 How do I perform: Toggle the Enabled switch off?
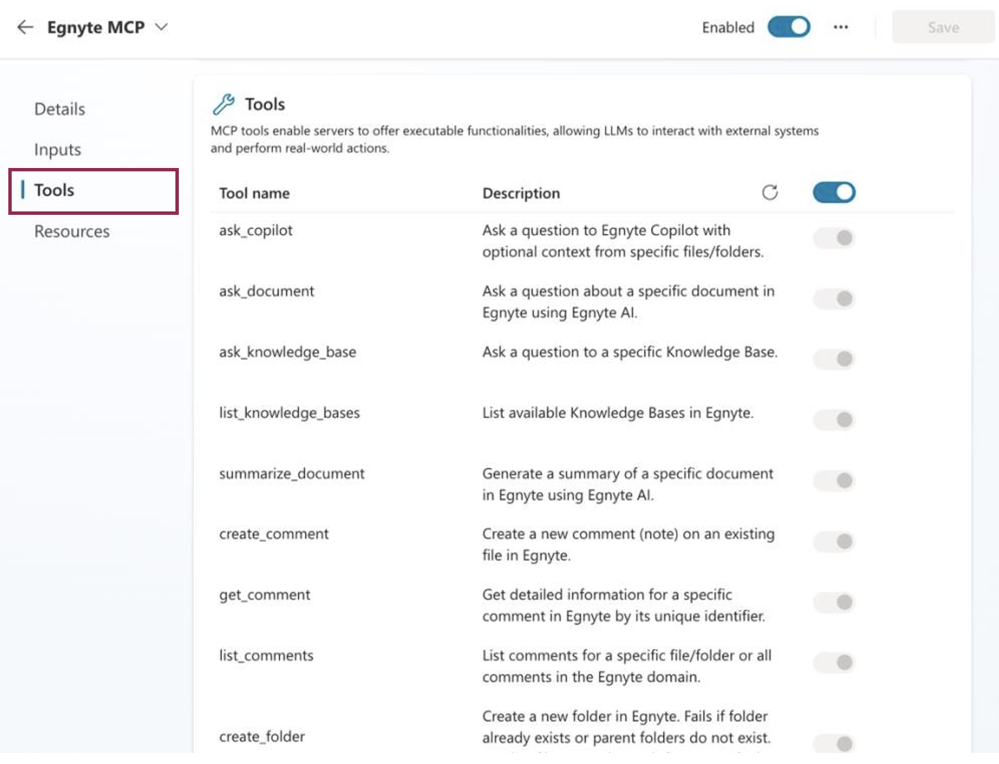[789, 27]
